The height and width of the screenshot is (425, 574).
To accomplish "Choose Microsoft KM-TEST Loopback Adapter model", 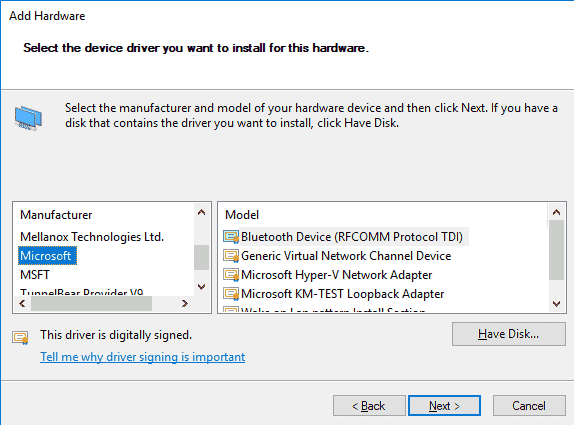I will 342,294.
